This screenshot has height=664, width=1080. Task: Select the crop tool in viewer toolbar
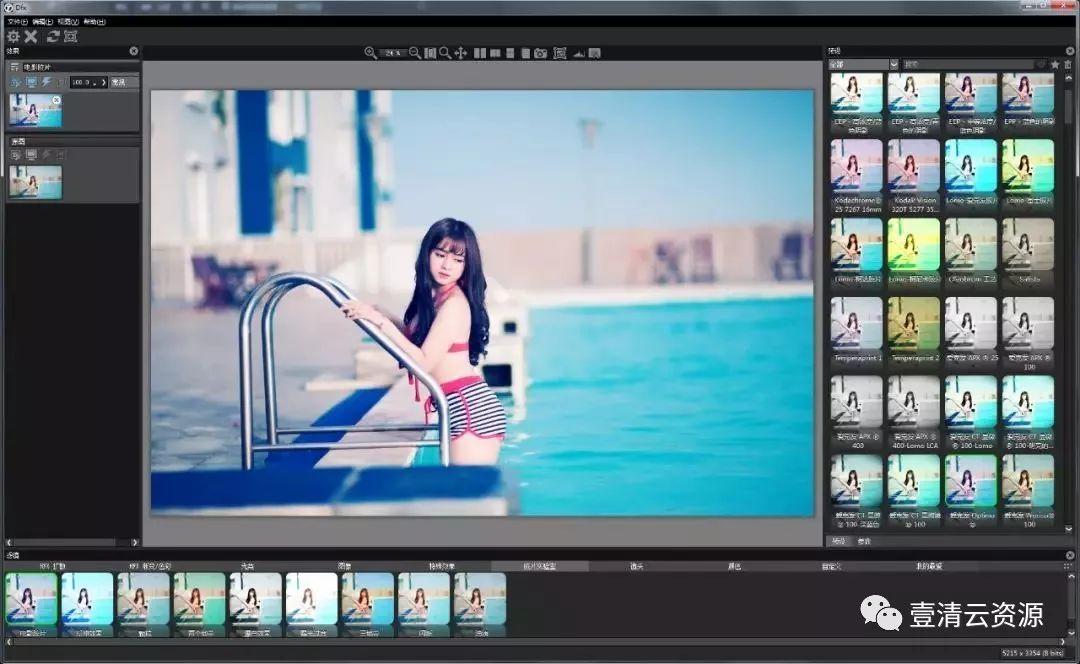560,53
